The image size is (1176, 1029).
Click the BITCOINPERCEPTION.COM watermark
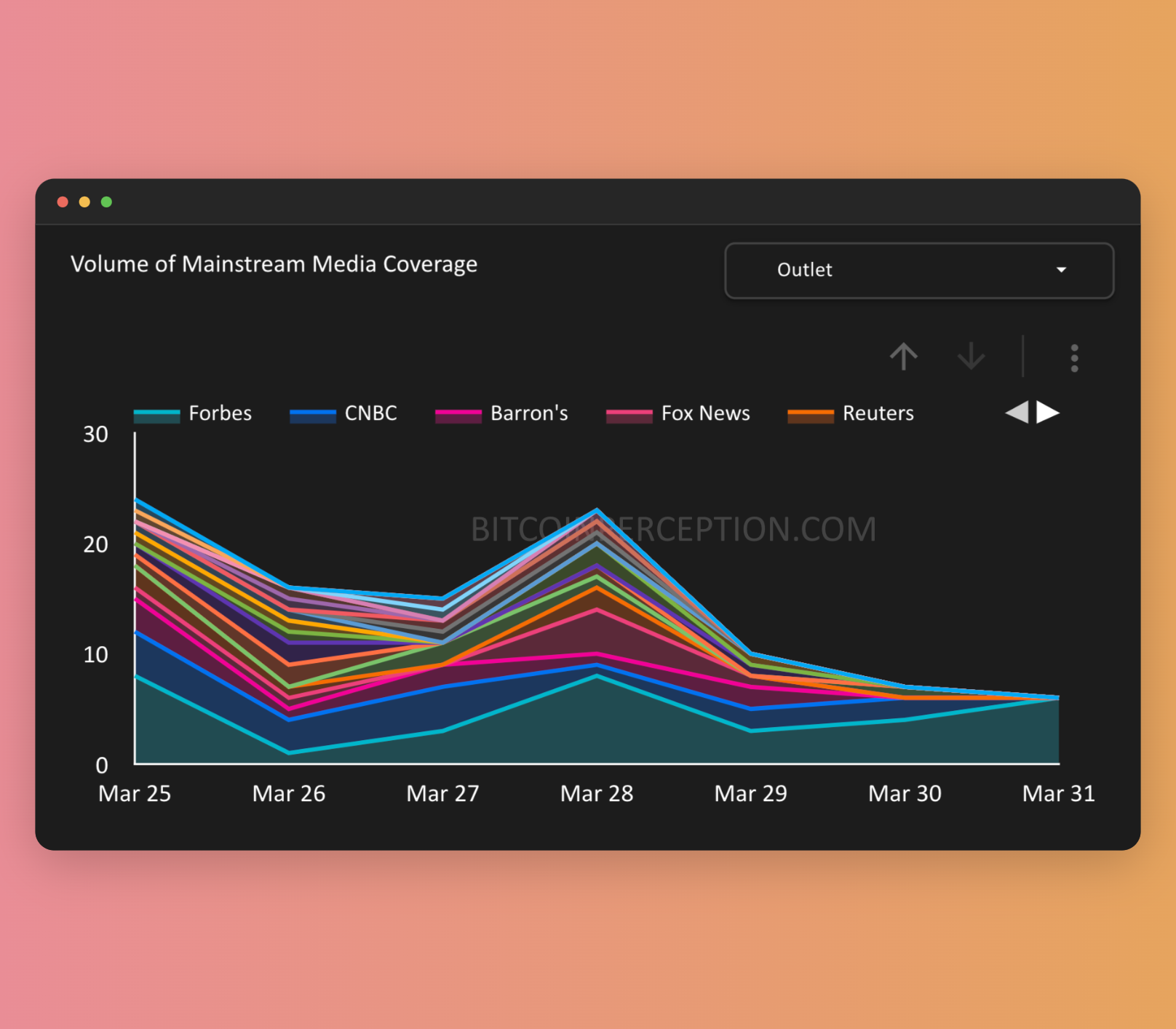(673, 529)
